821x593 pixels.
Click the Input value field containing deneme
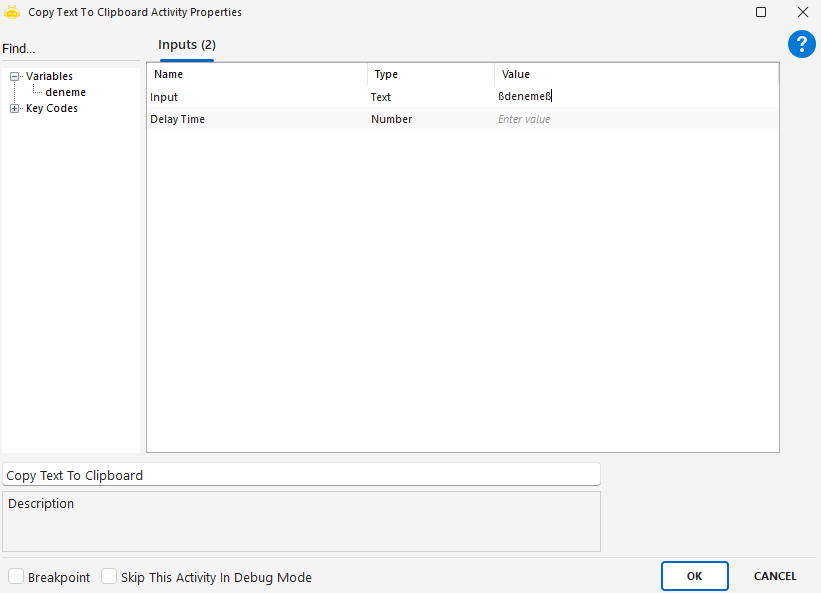click(x=636, y=97)
